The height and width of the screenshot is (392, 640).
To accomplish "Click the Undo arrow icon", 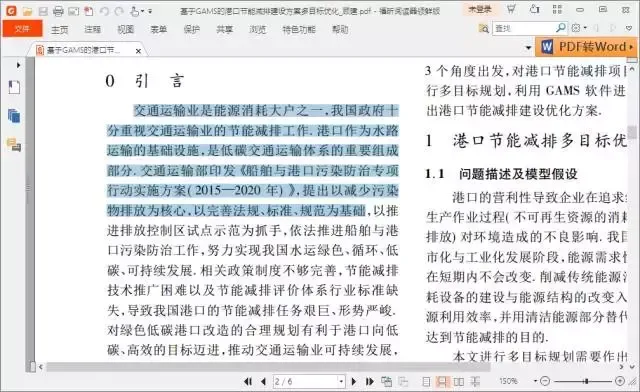I will (x=104, y=11).
